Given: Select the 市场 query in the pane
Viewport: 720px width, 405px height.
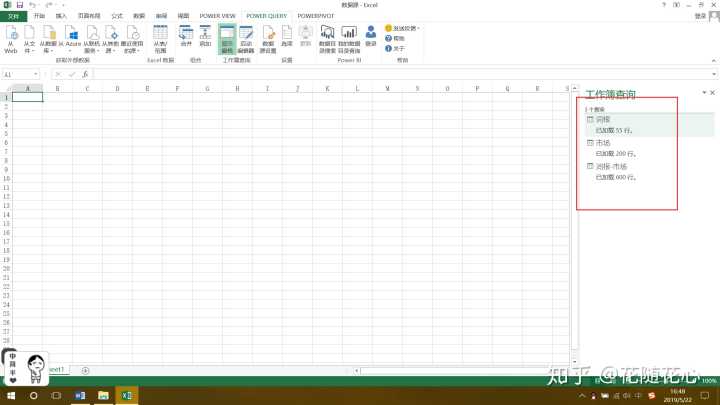Looking at the screenshot, I should point(603,143).
